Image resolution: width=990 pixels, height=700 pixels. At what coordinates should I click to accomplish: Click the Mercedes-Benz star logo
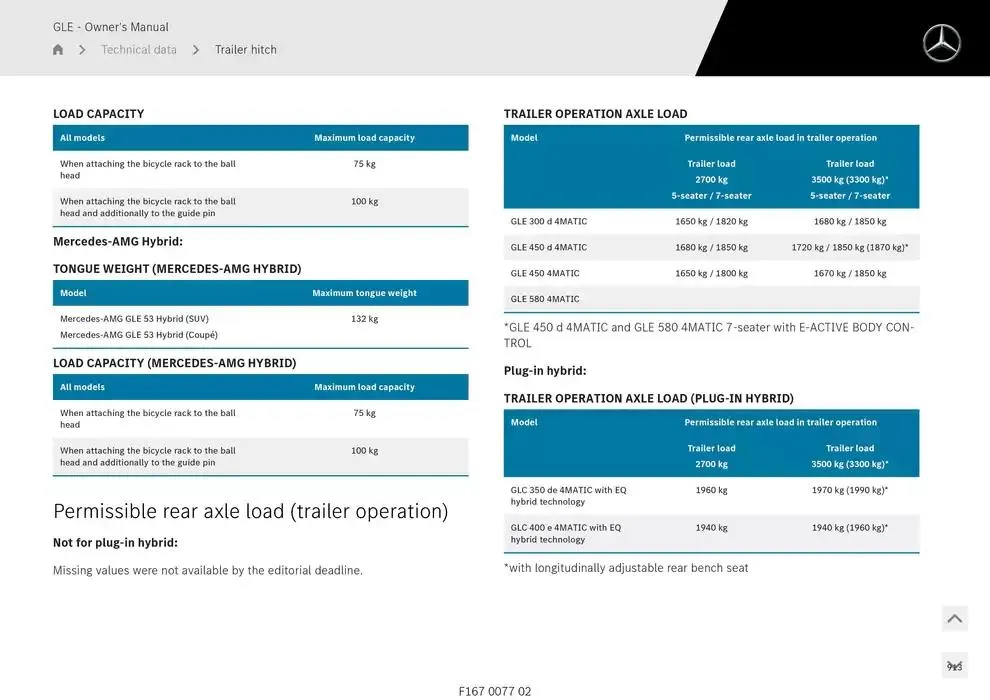point(941,43)
